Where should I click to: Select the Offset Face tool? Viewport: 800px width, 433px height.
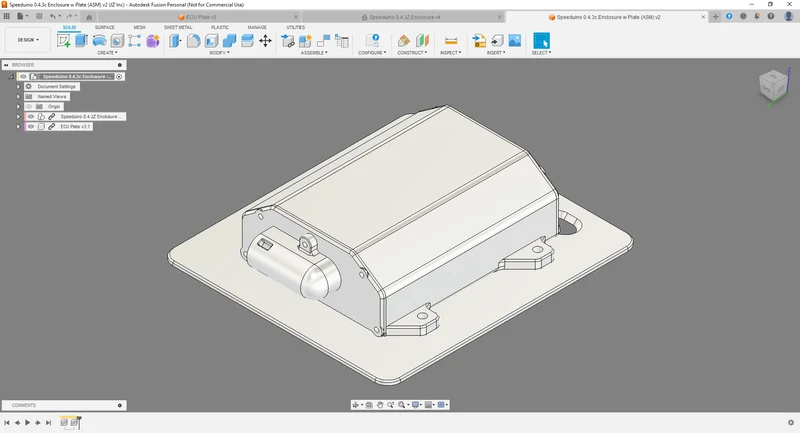tap(247, 41)
